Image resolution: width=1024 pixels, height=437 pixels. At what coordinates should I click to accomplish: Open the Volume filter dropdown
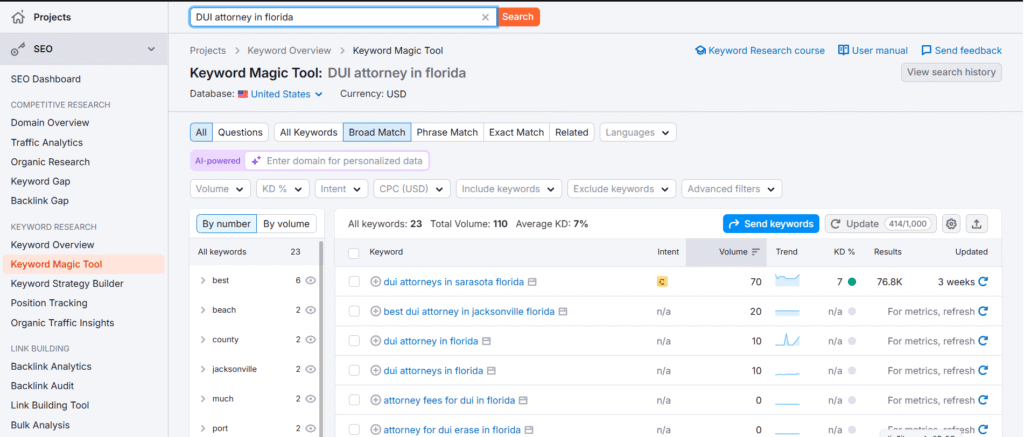[221, 189]
